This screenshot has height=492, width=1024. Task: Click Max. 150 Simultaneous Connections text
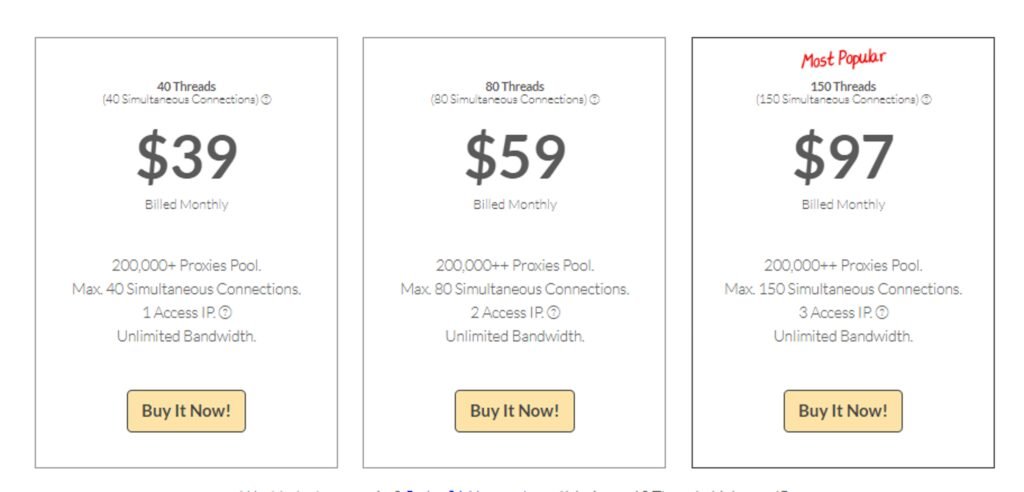pos(843,289)
